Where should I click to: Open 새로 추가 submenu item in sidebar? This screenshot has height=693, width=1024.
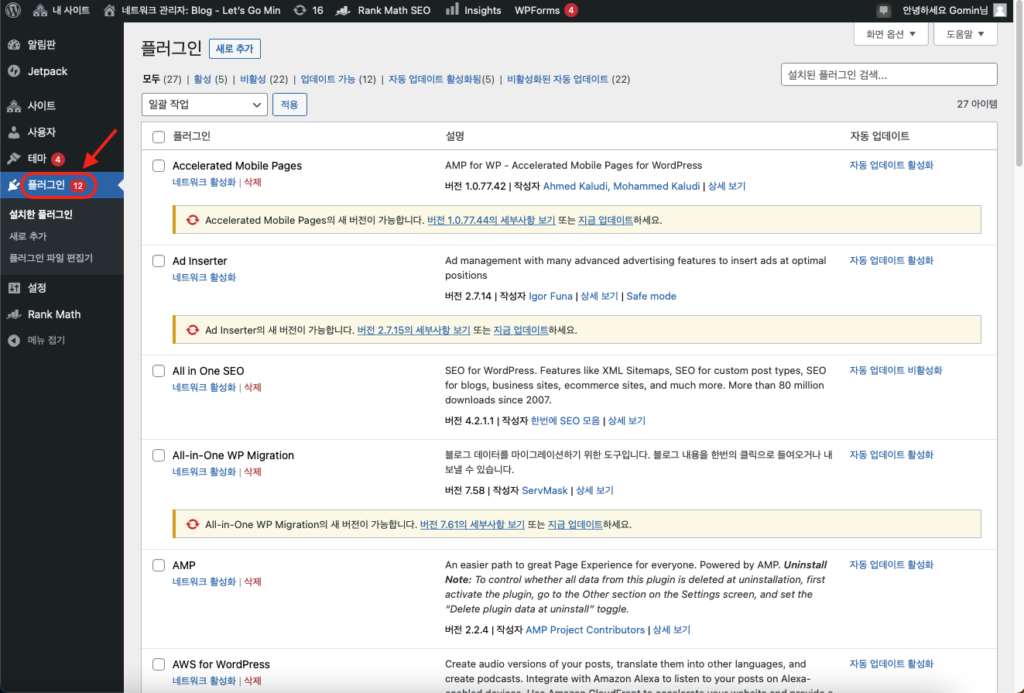click(27, 236)
